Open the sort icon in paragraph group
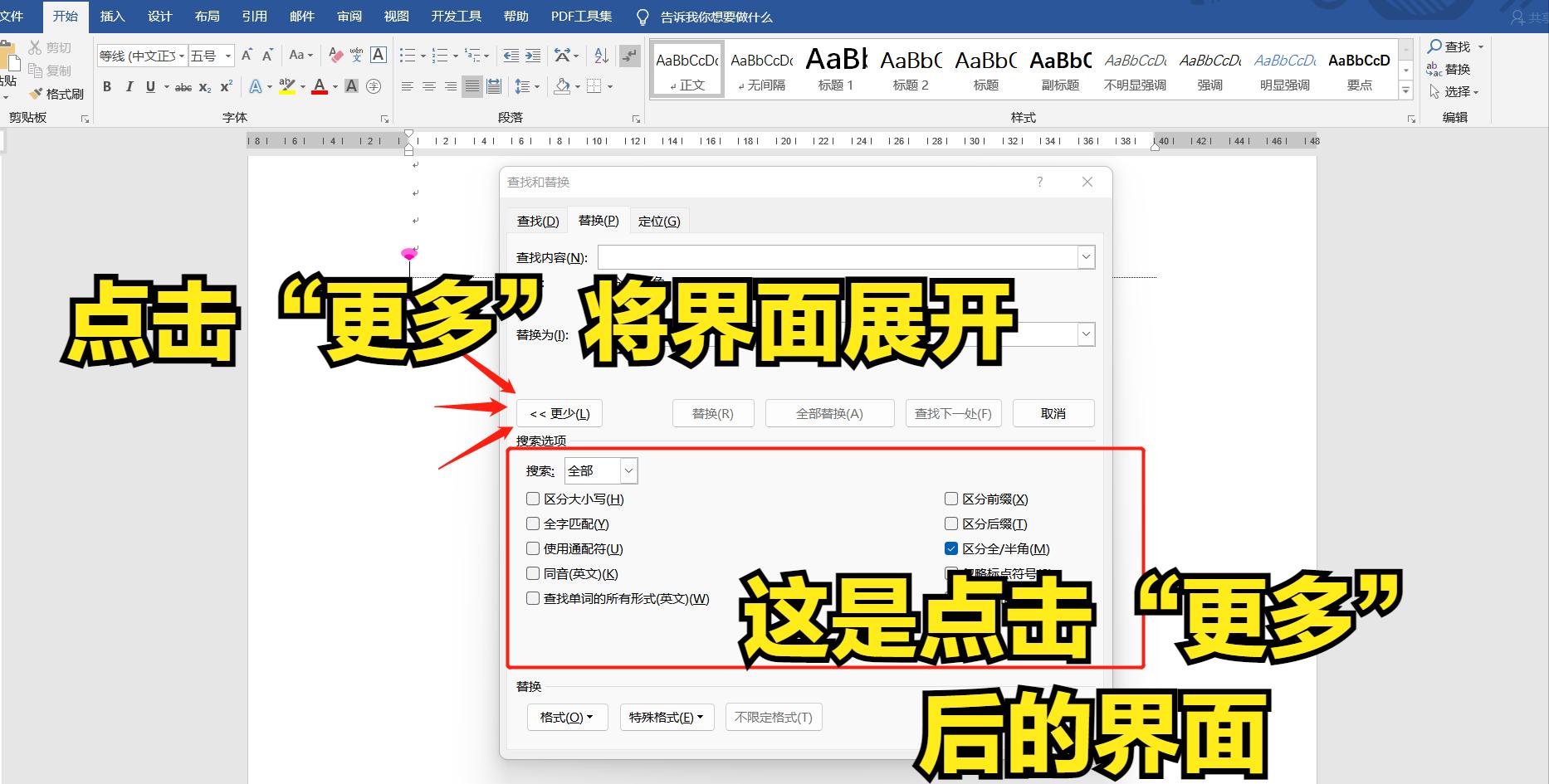This screenshot has height=784, width=1549. (600, 55)
